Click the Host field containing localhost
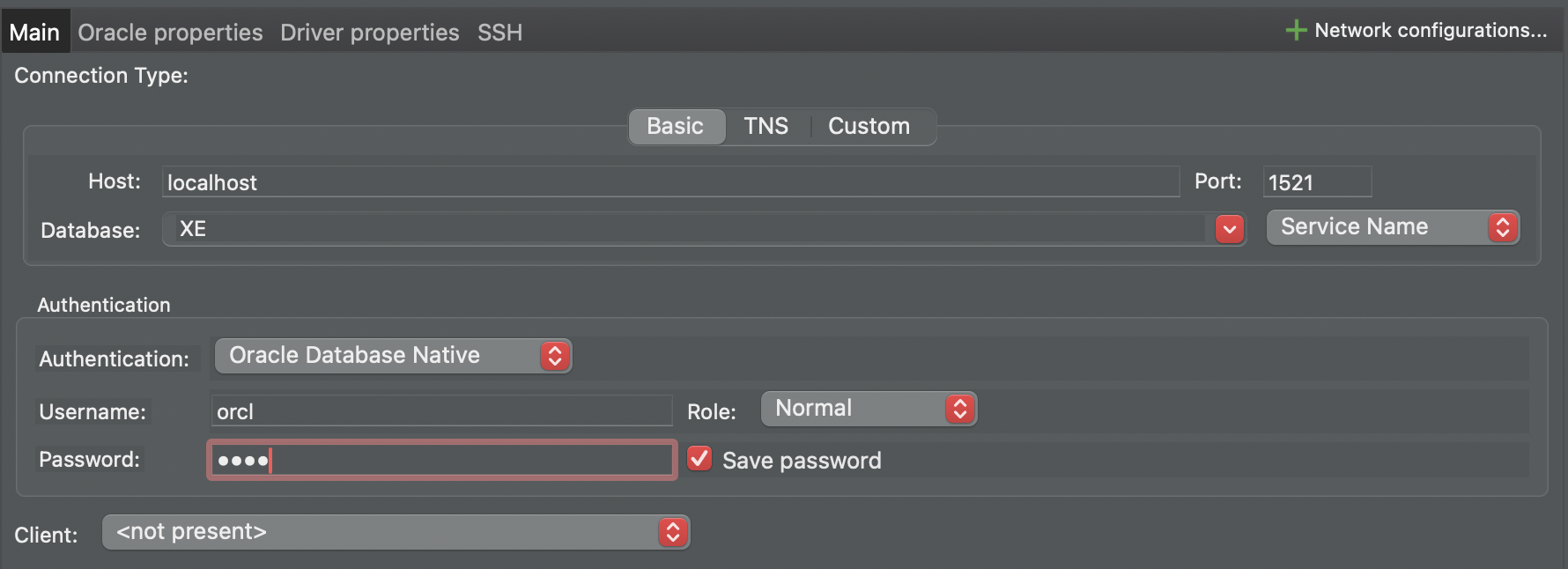This screenshot has height=569, width=1568. tap(670, 181)
